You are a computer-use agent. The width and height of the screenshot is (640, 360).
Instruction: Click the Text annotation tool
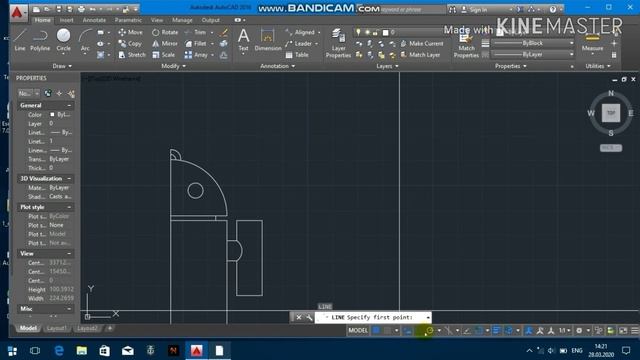click(x=243, y=40)
